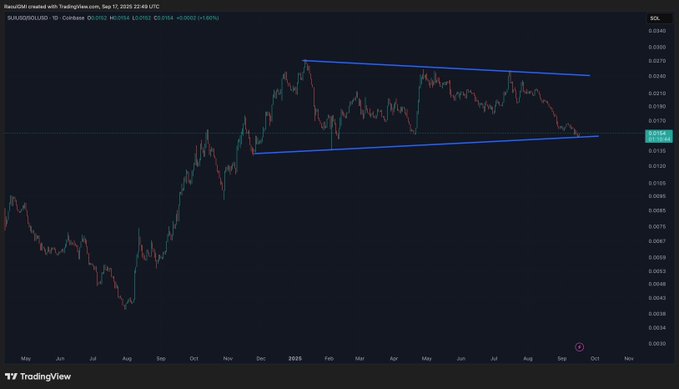Screen dimensions: 679x389
Task: Click the 0.0095 price axis label
Action: click(656, 196)
